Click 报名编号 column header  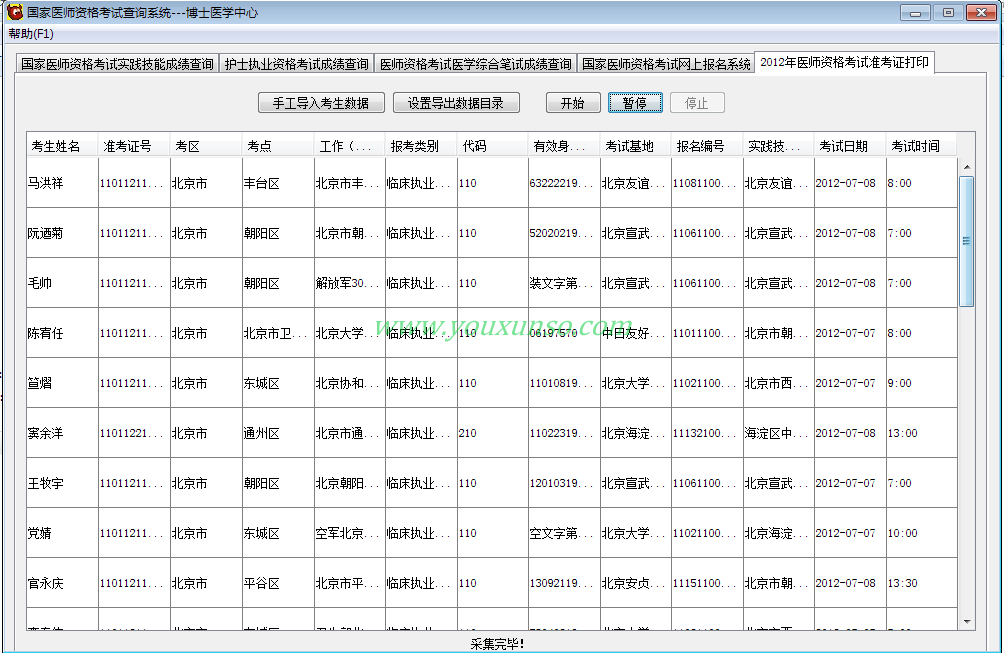point(708,146)
